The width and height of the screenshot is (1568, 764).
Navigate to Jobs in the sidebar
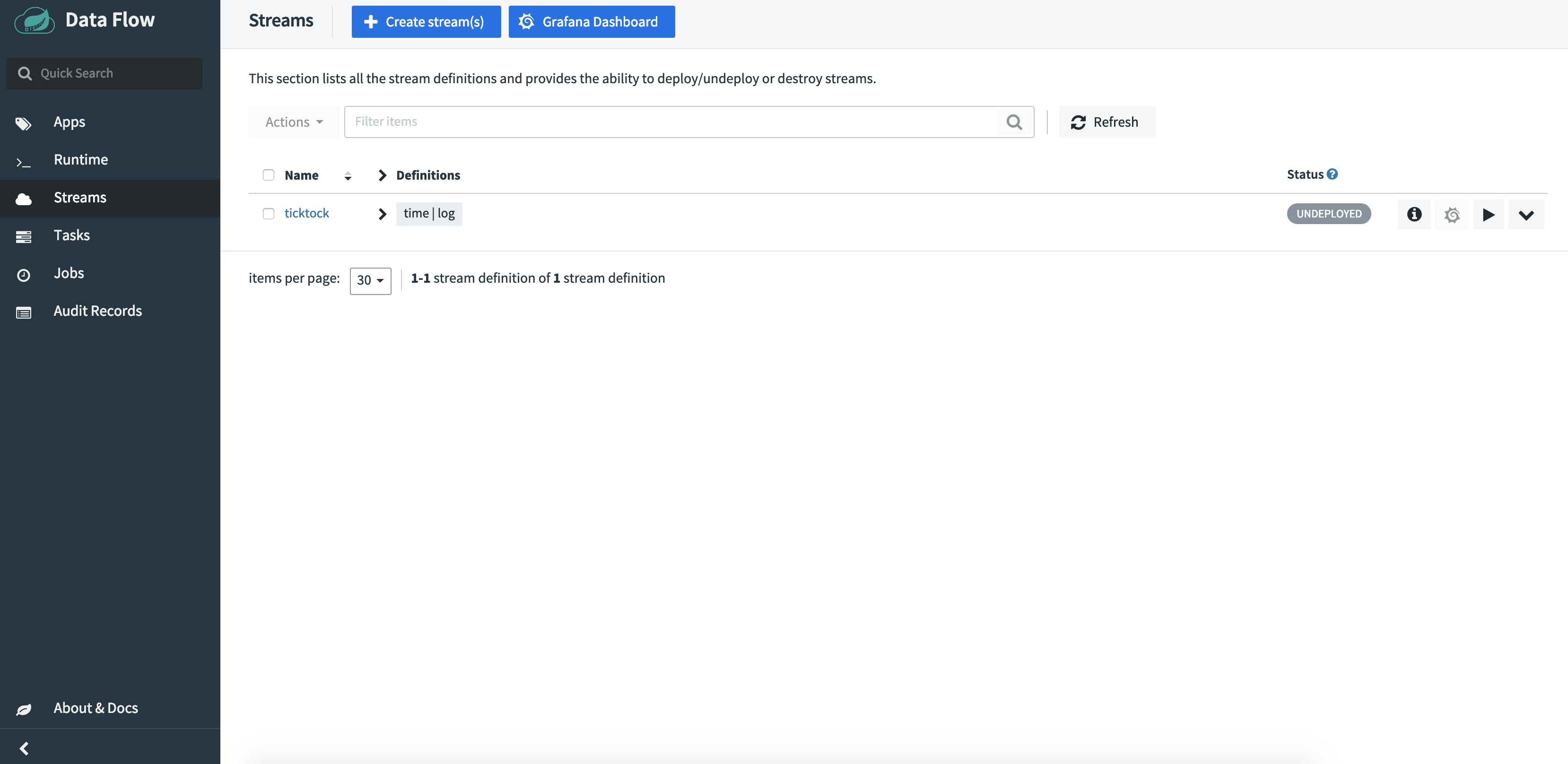pyautogui.click(x=110, y=273)
